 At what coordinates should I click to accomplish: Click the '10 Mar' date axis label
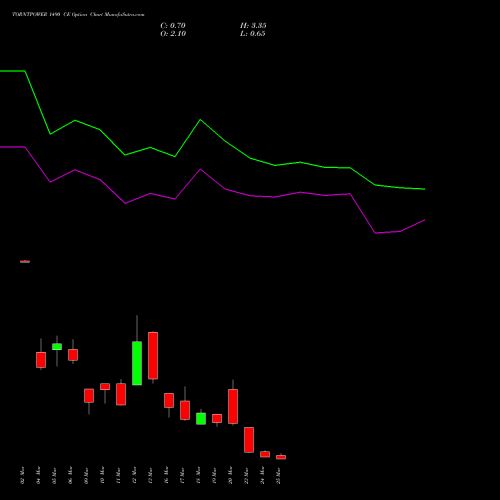tap(102, 475)
